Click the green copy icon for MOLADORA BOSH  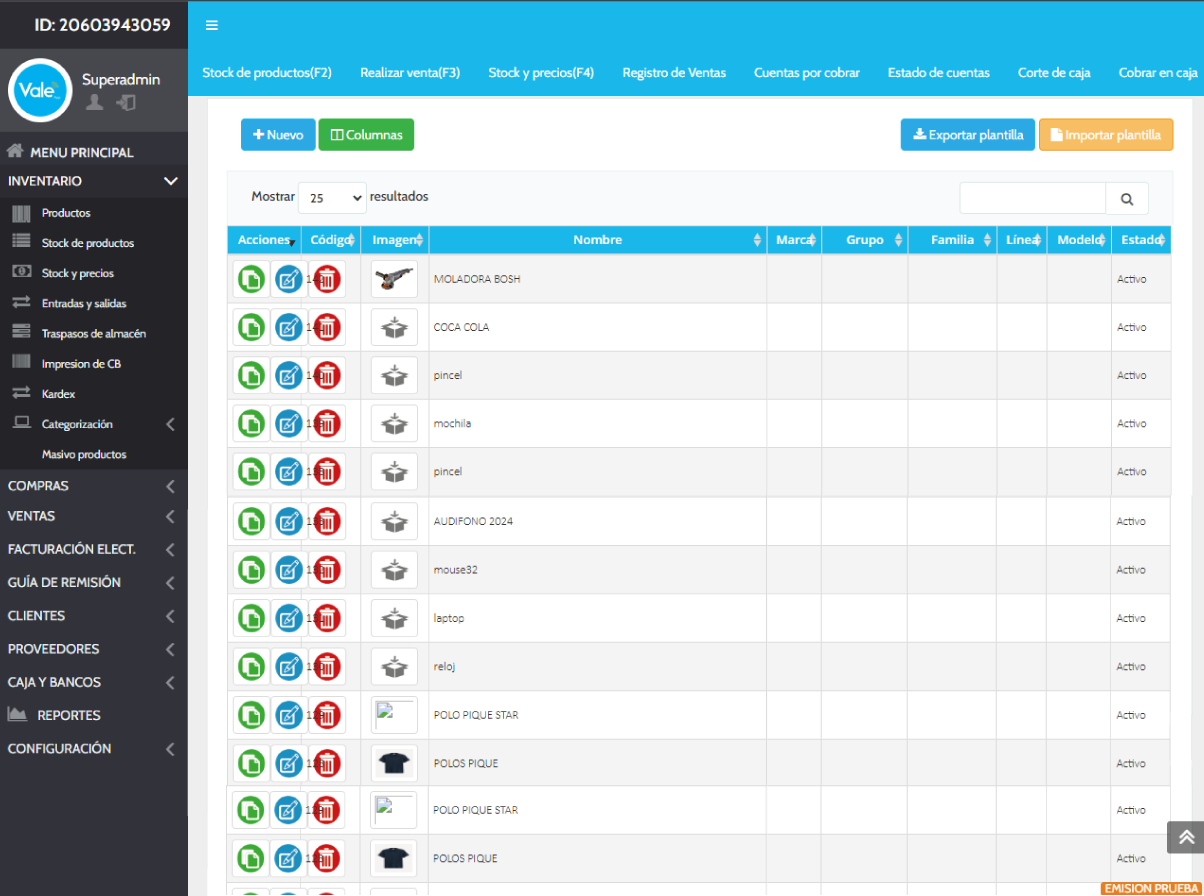(251, 279)
